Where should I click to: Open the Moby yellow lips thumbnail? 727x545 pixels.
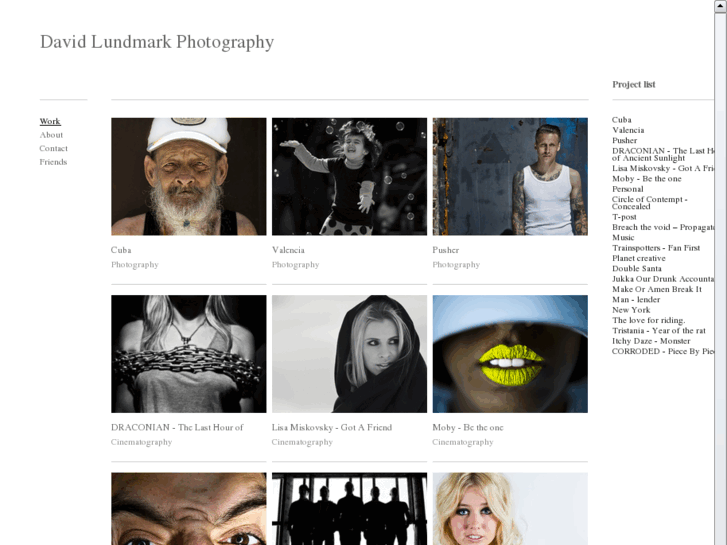click(x=510, y=354)
